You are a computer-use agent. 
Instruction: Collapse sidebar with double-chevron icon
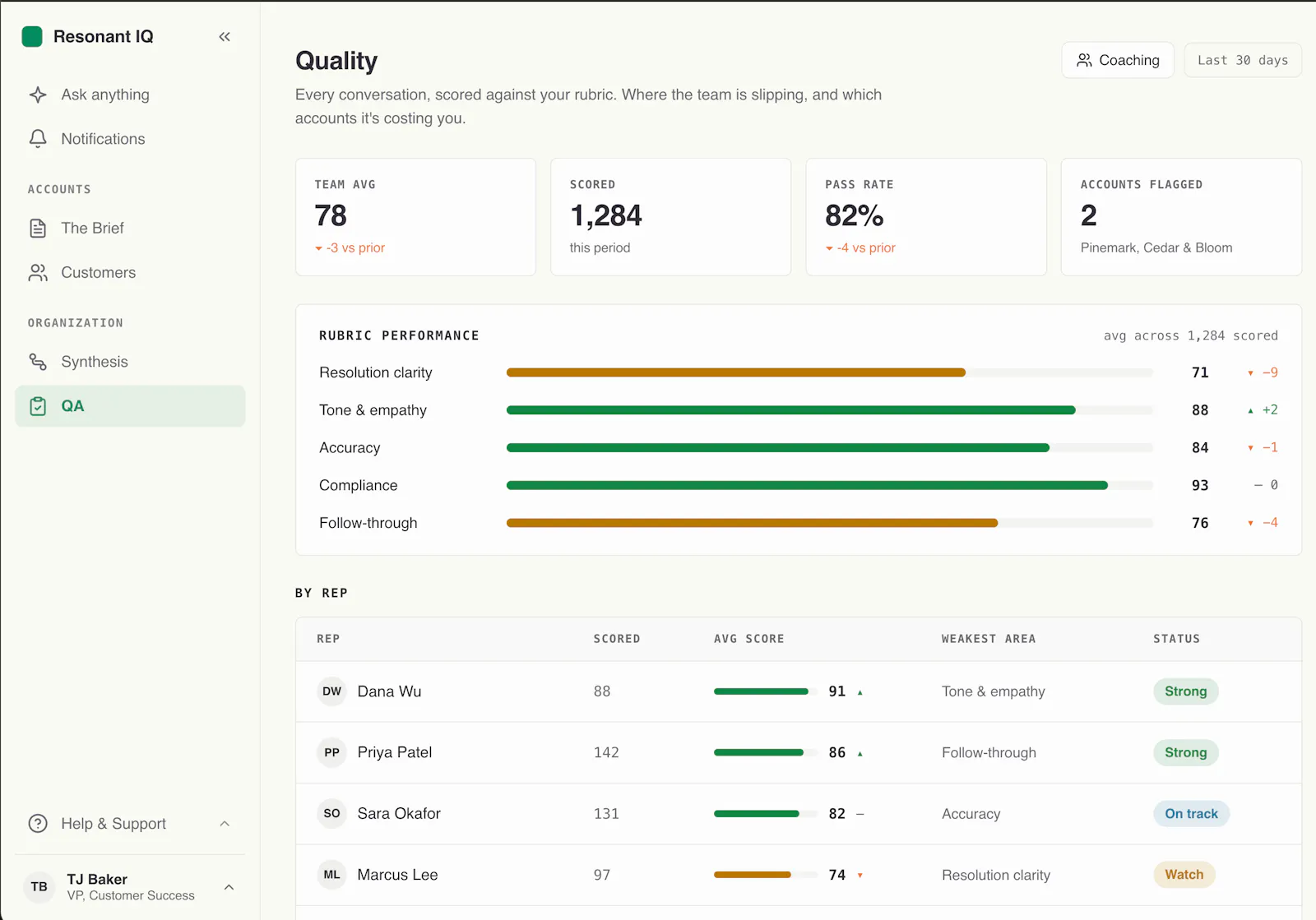(x=225, y=36)
